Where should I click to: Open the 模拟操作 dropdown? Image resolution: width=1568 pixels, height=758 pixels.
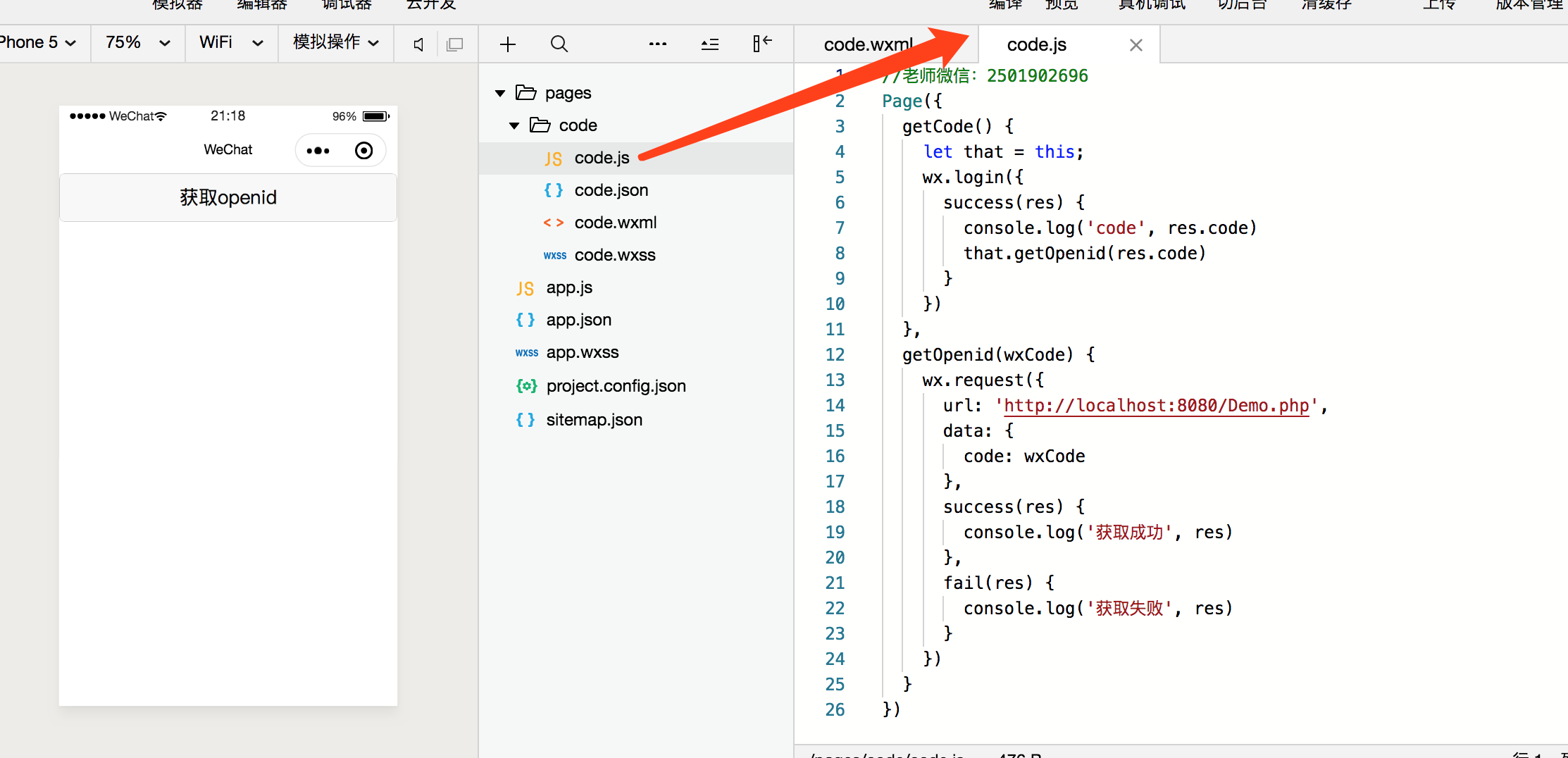pos(335,43)
